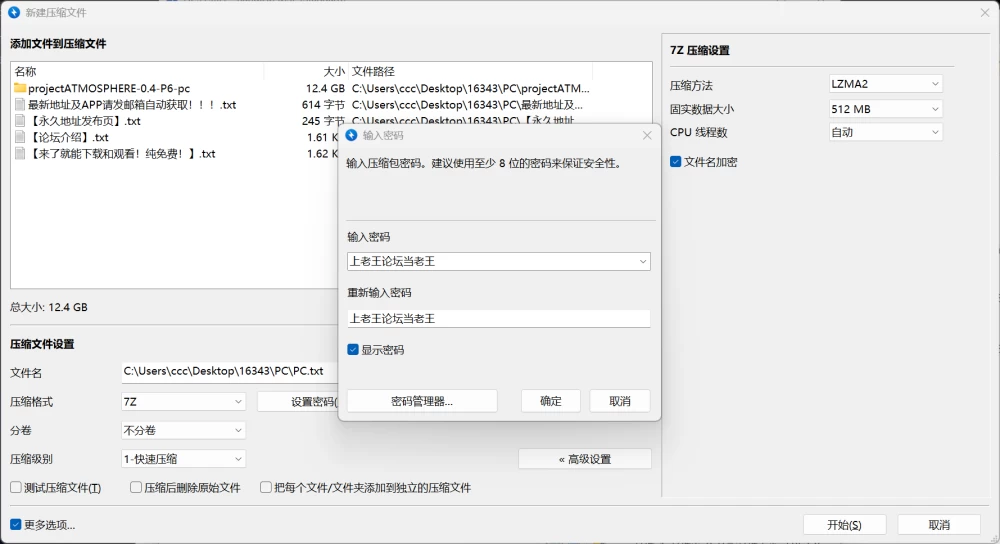Enable 测试压缩文件(T) checkbox
Image resolution: width=1000 pixels, height=544 pixels.
pos(16,487)
